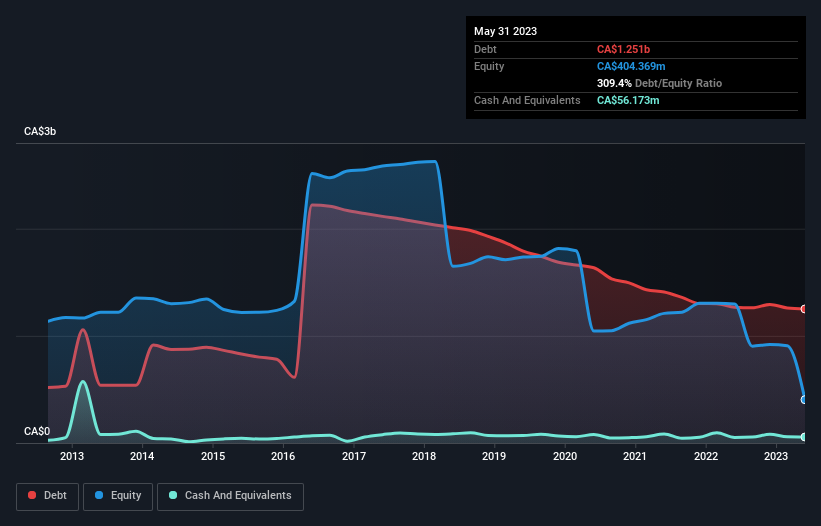Click the red Debt endpoint marker

click(x=804, y=309)
